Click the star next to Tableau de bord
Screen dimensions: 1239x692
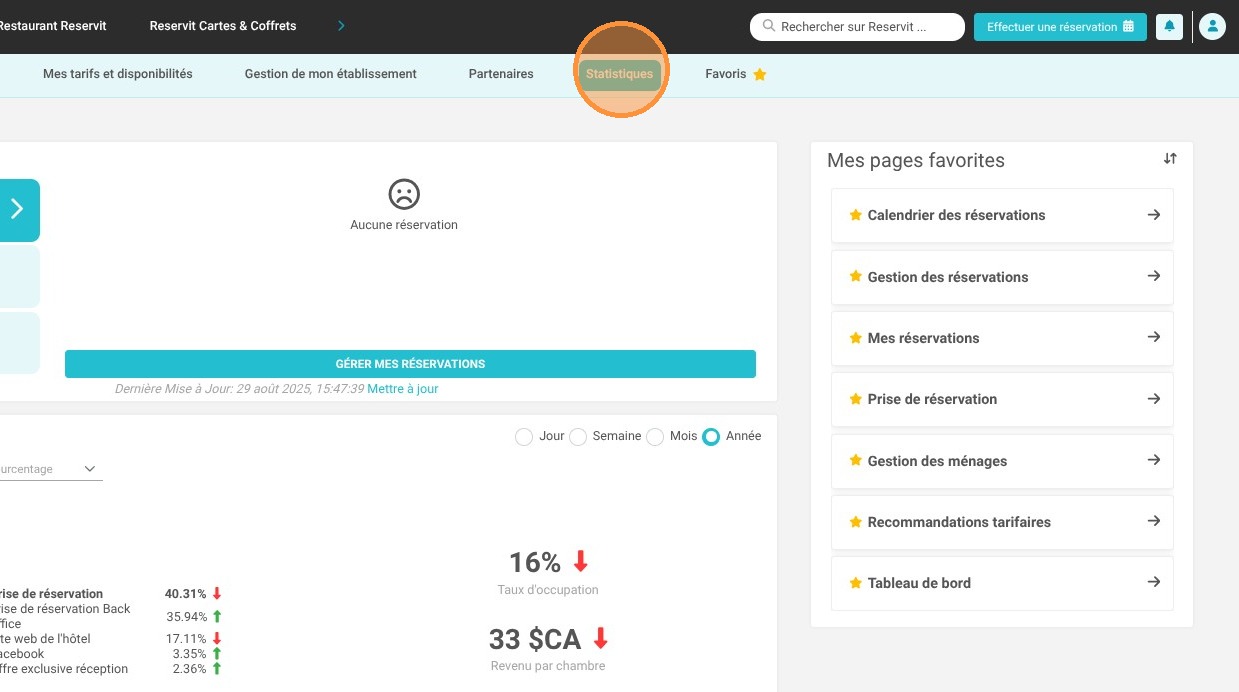(x=855, y=583)
